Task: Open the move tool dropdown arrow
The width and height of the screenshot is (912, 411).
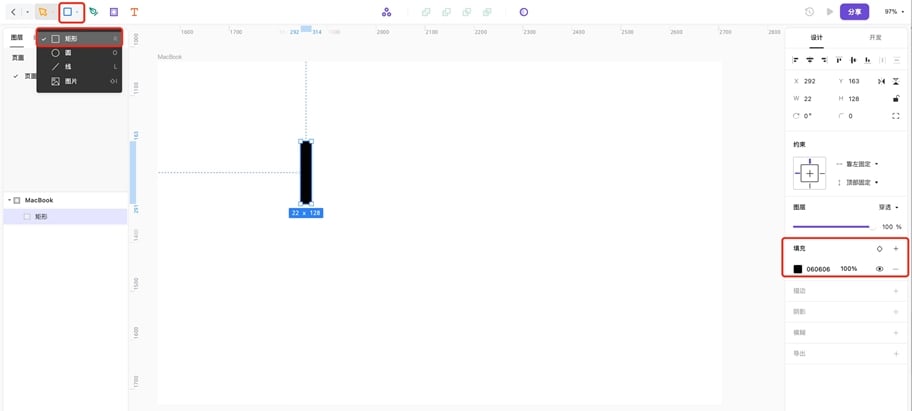Action: pyautogui.click(x=52, y=12)
